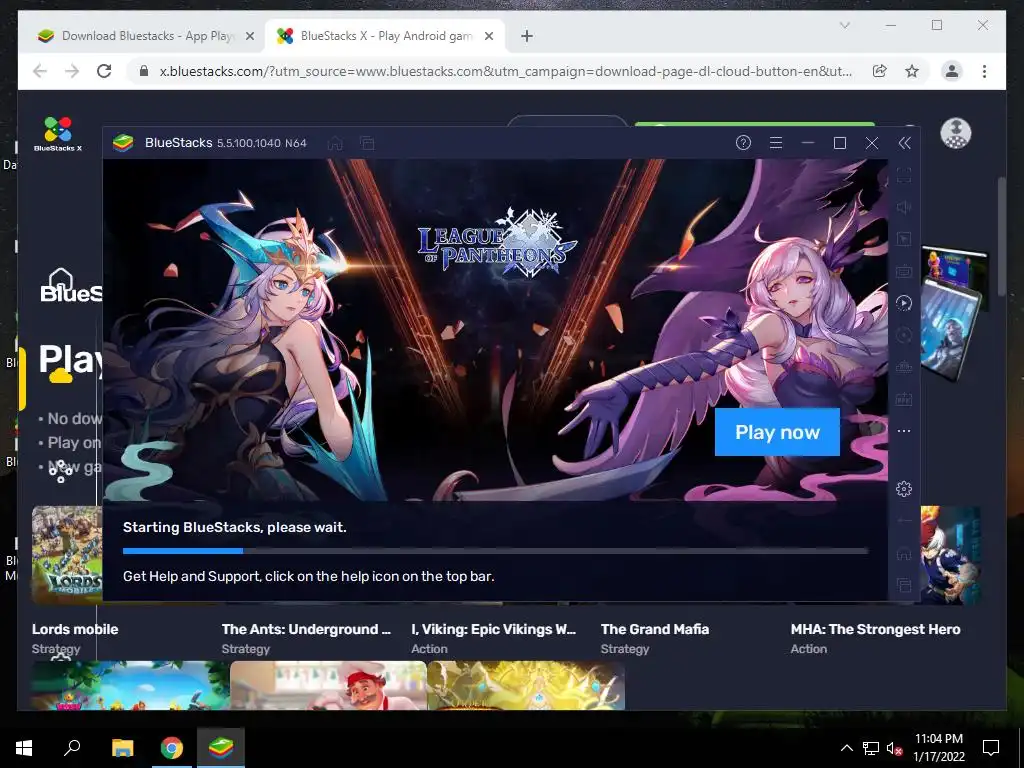Click the chef game thumbnail in bottom row
Image resolution: width=1024 pixels, height=768 pixels.
click(x=328, y=685)
